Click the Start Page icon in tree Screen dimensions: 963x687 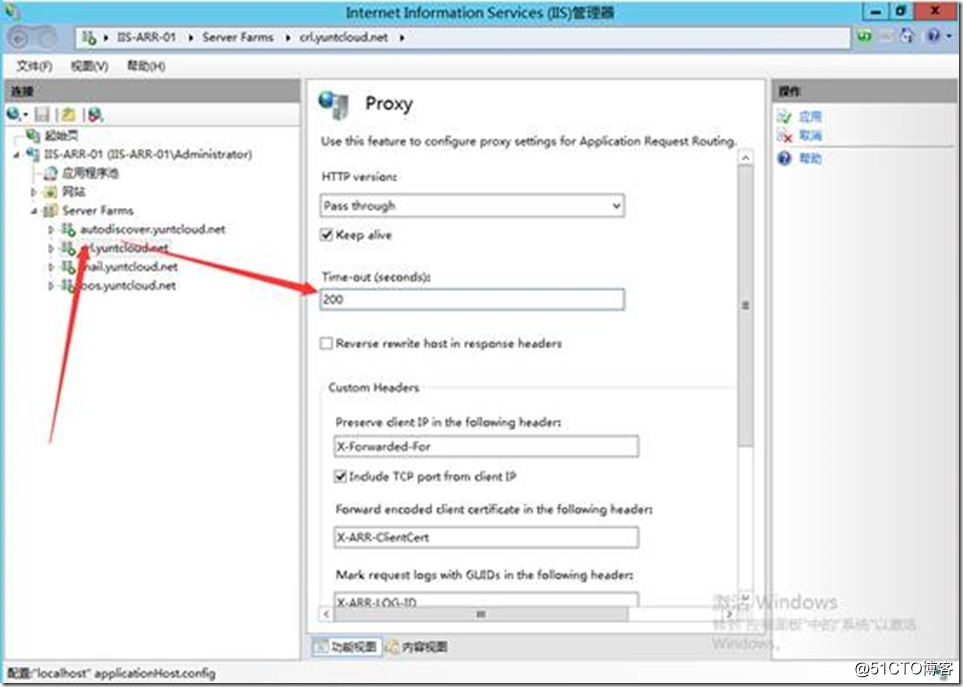[34, 136]
